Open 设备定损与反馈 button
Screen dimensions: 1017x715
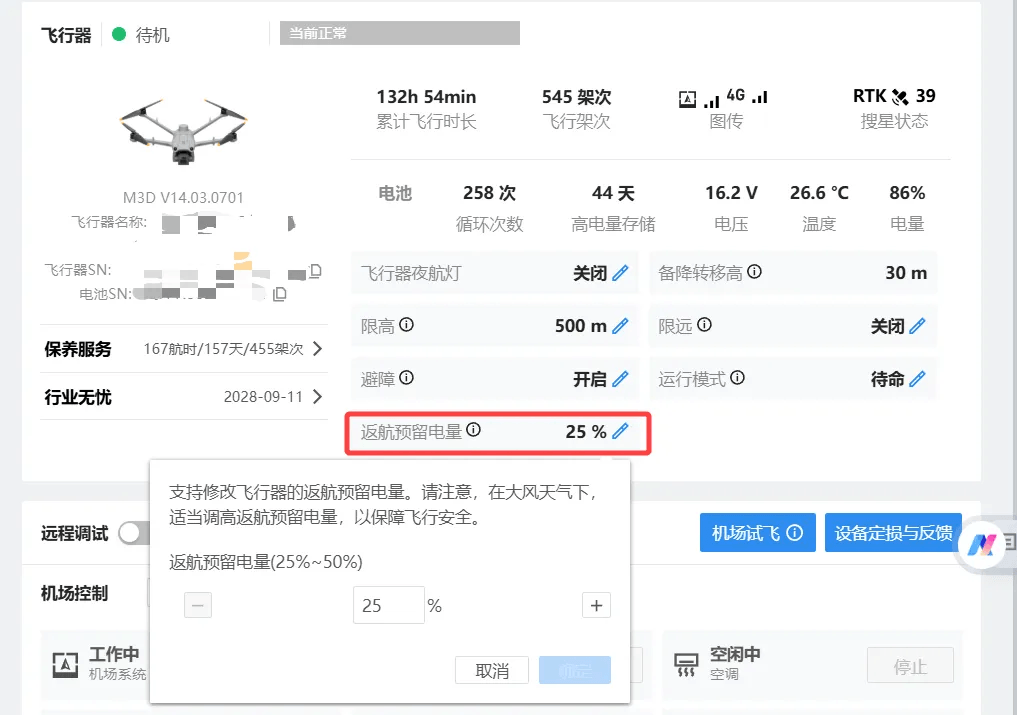point(893,533)
